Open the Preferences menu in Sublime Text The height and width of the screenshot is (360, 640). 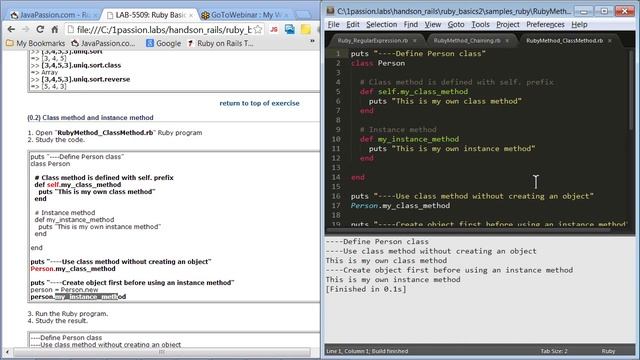545,24
